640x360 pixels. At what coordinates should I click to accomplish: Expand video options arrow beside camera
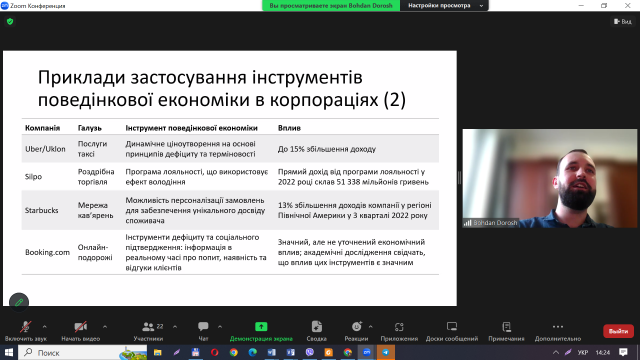click(x=105, y=327)
